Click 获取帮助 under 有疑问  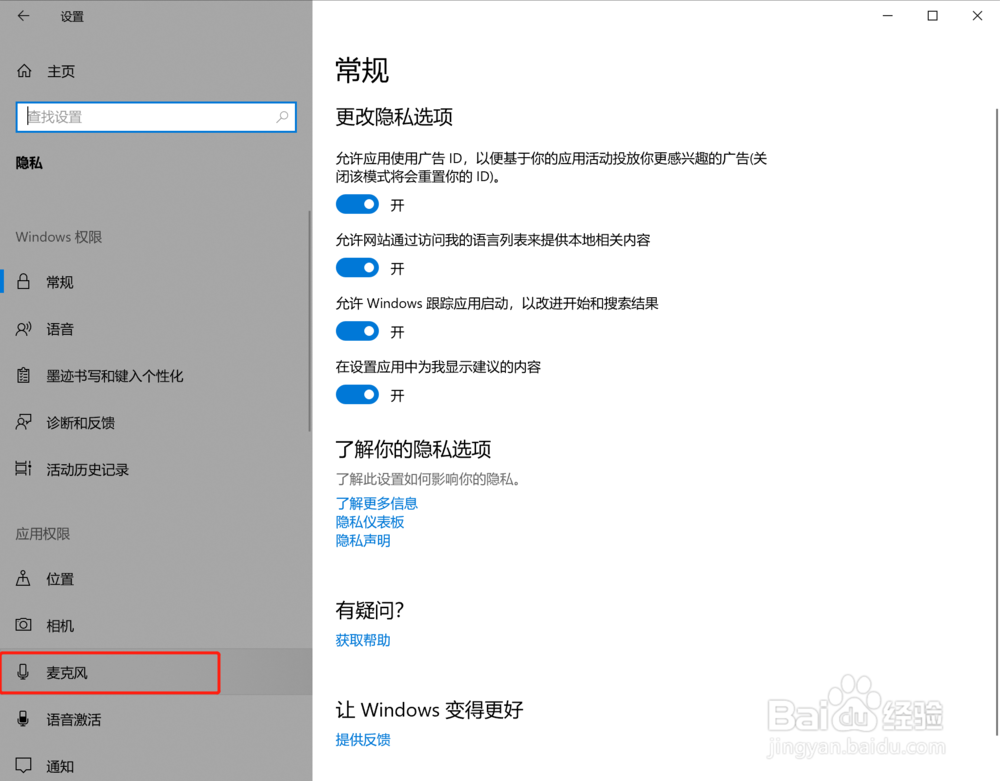[x=362, y=640]
